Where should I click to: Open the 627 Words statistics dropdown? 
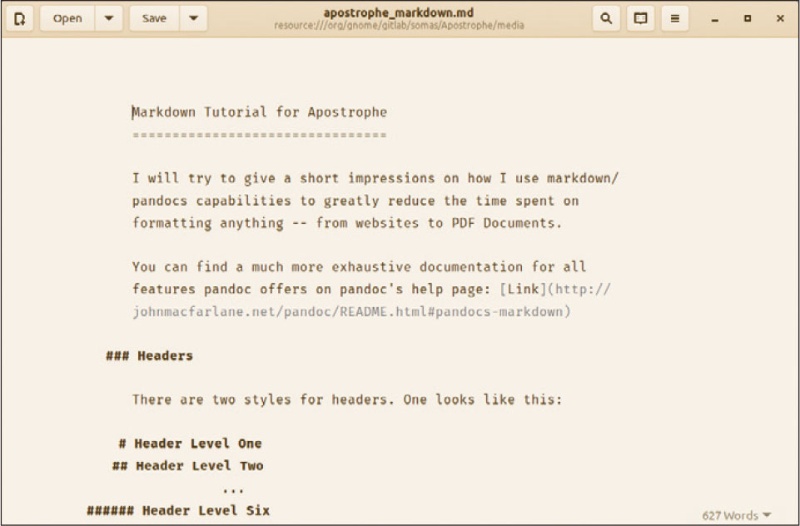736,515
